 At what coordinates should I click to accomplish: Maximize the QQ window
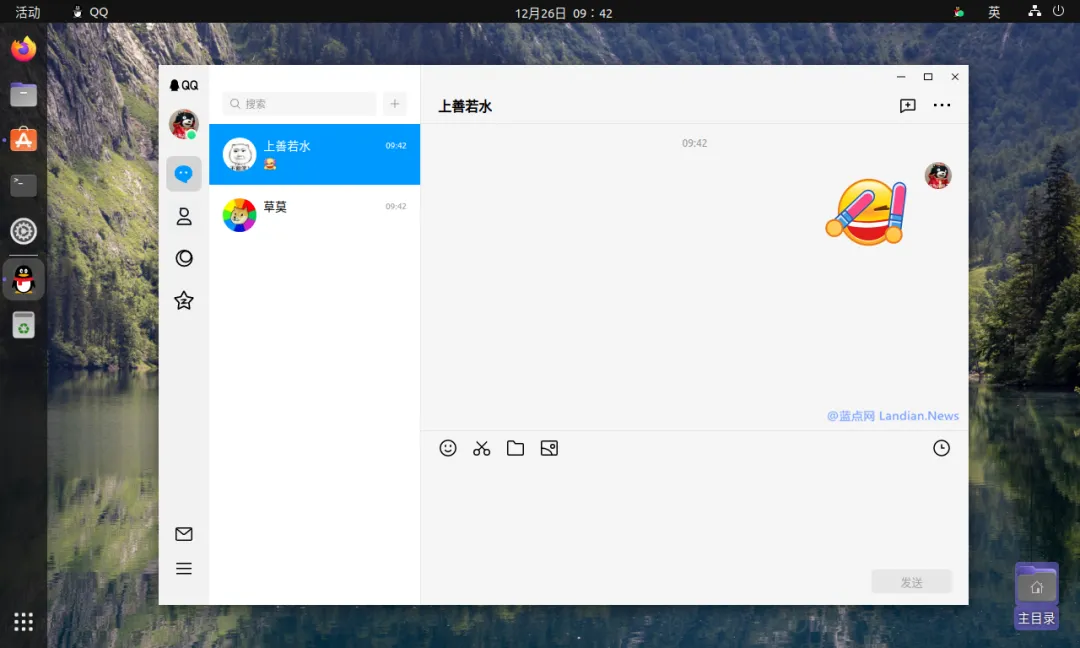tap(928, 76)
